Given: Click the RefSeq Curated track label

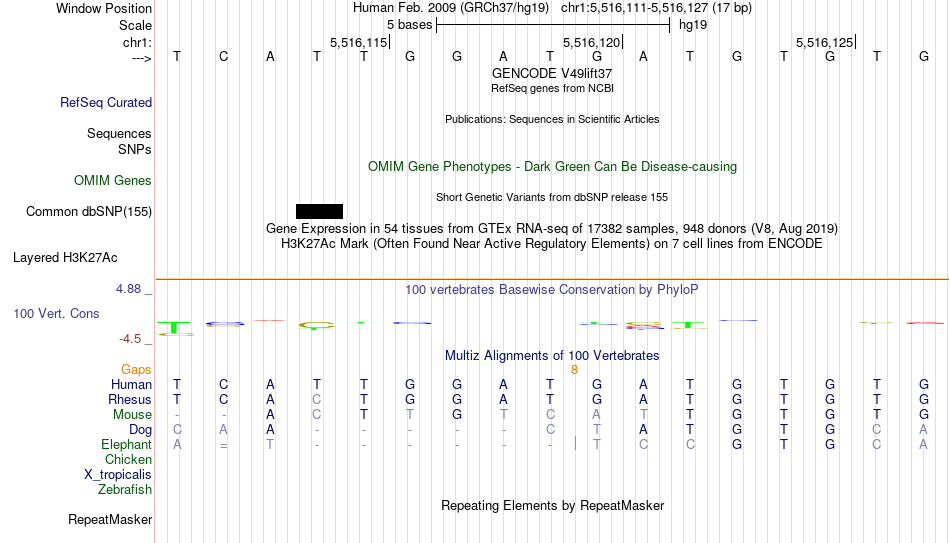Looking at the screenshot, I should (106, 102).
